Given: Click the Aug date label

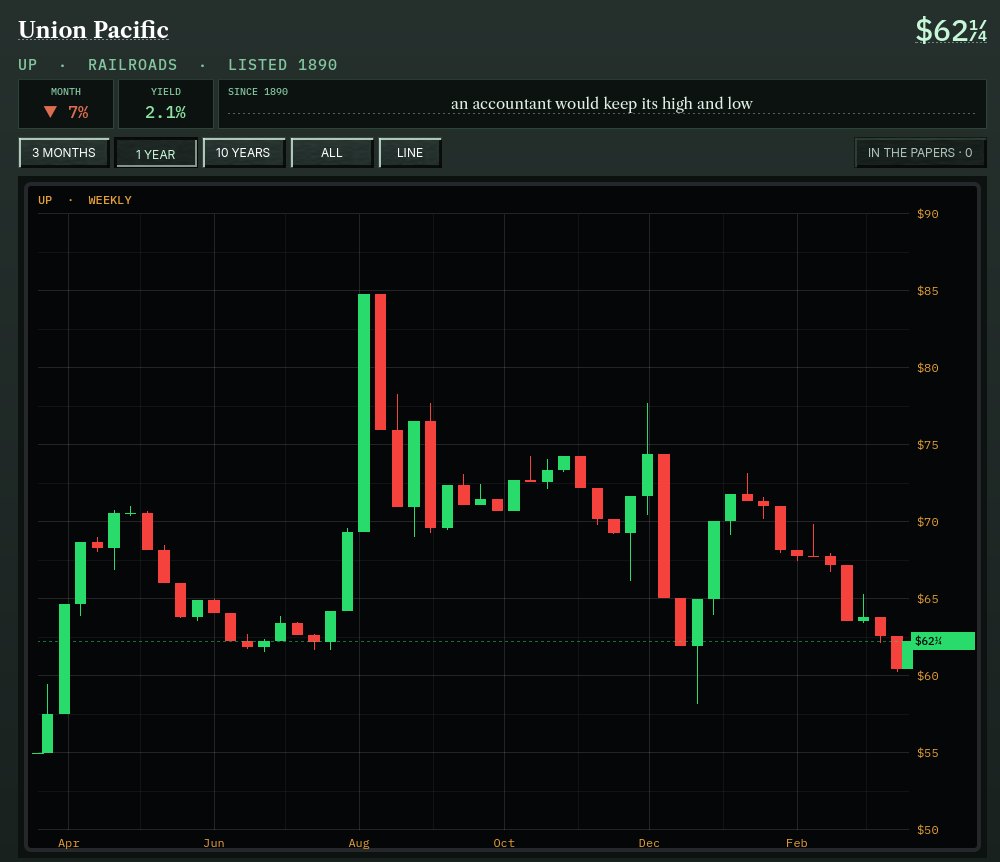Looking at the screenshot, I should (x=359, y=843).
